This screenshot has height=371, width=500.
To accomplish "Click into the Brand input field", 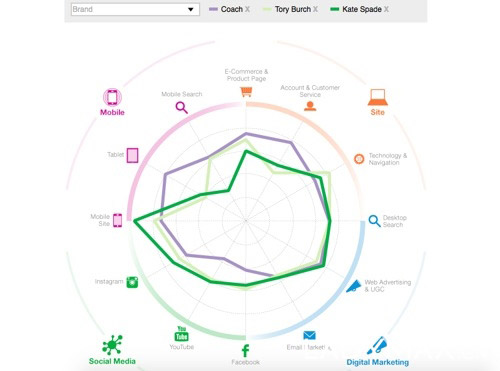I will (x=135, y=9).
